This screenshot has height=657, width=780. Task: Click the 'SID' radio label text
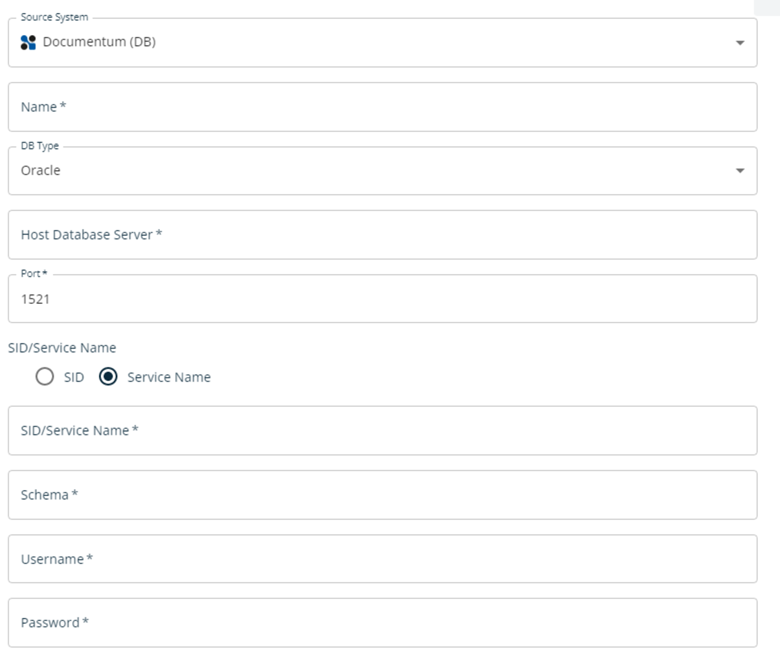[74, 377]
